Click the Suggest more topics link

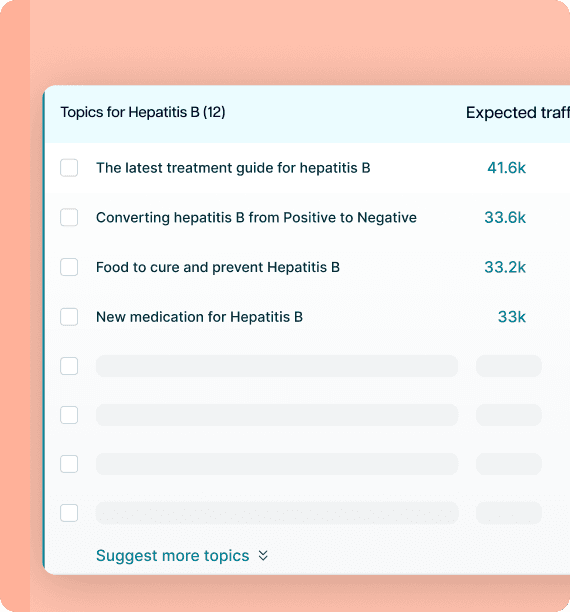click(173, 555)
